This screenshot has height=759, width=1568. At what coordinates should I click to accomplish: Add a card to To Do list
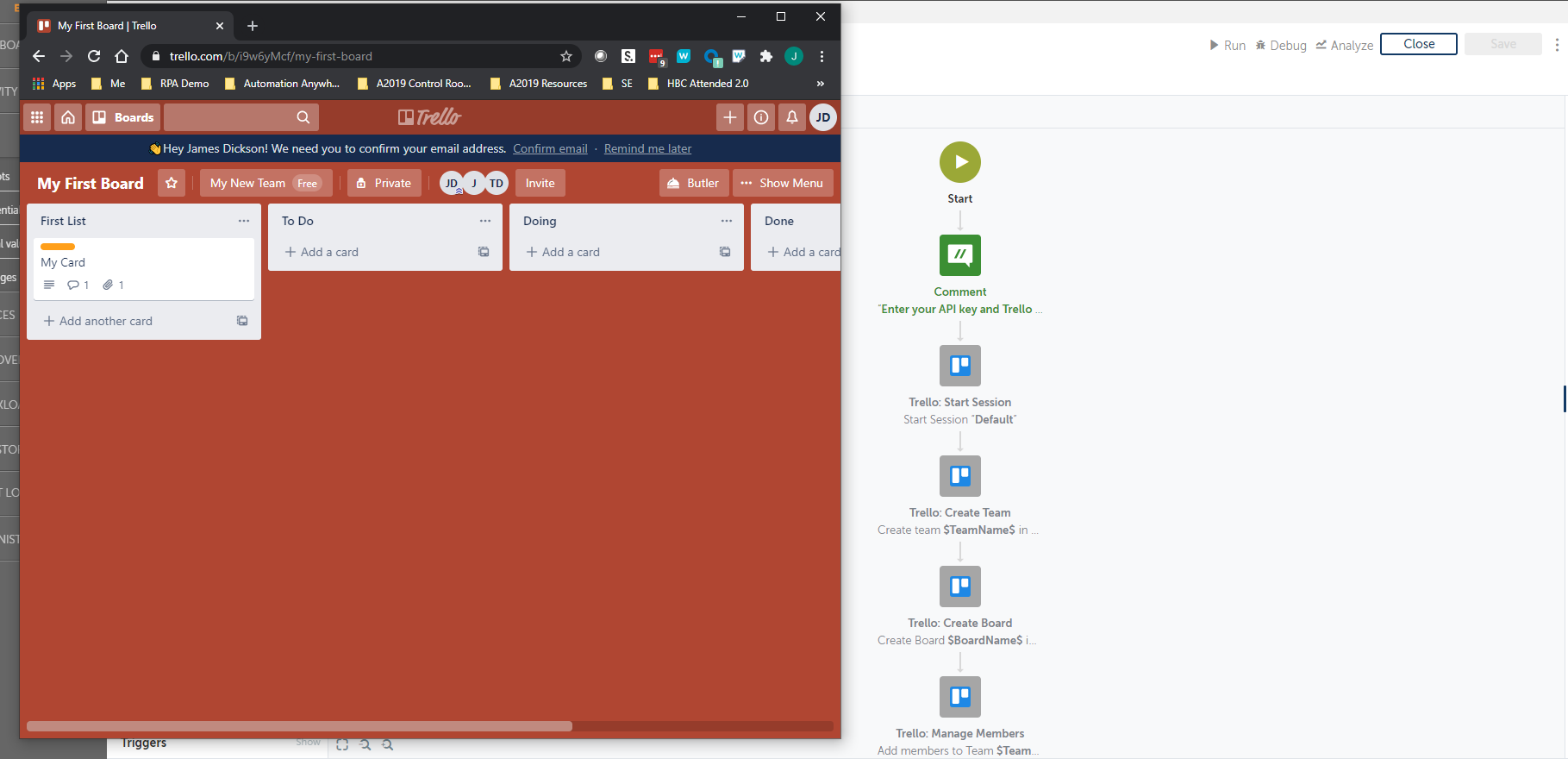tap(322, 252)
